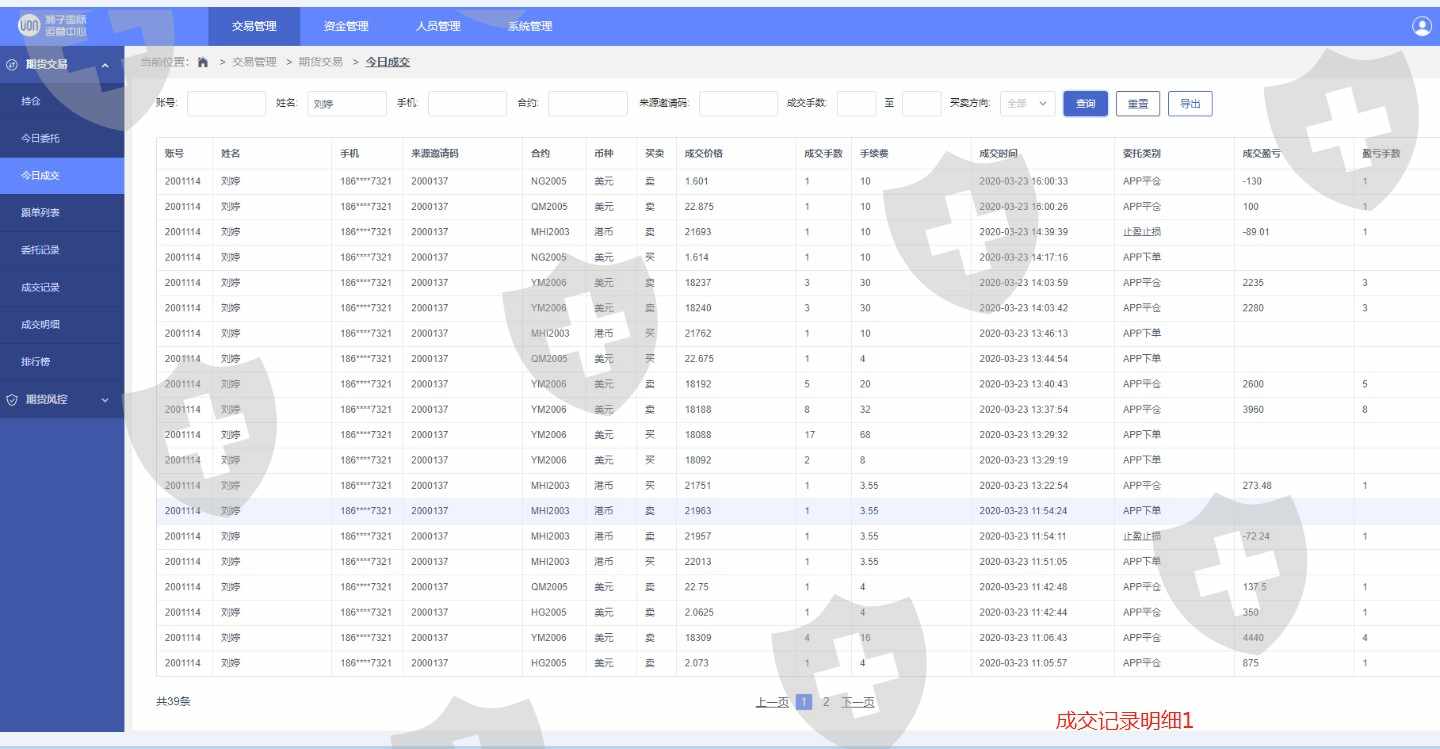Image resolution: width=1440 pixels, height=749 pixels.
Task: Expand the 期货风控 sidebar group
Action: point(105,400)
